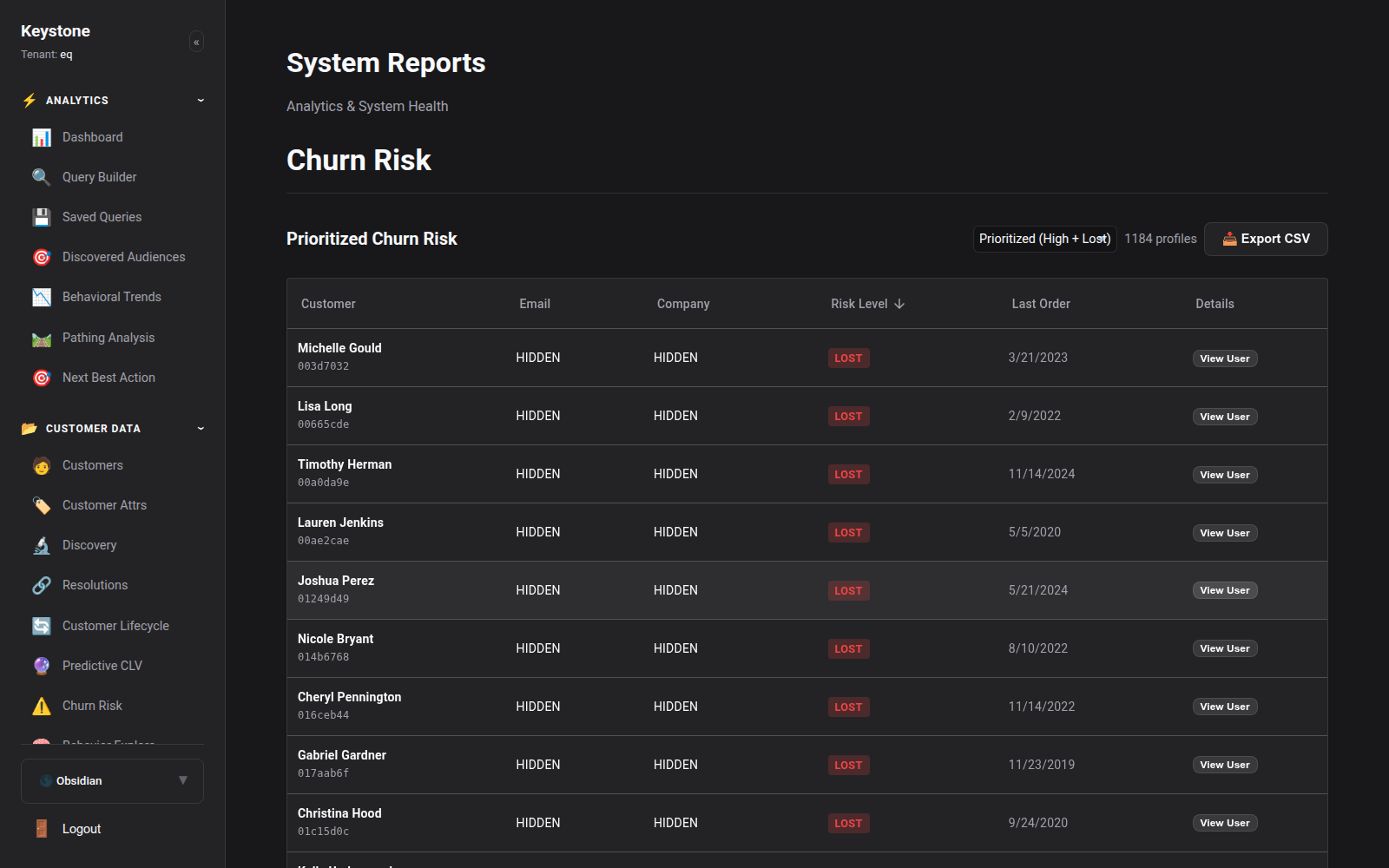The image size is (1389, 868).
Task: Click Logout door icon
Action: click(x=42, y=829)
